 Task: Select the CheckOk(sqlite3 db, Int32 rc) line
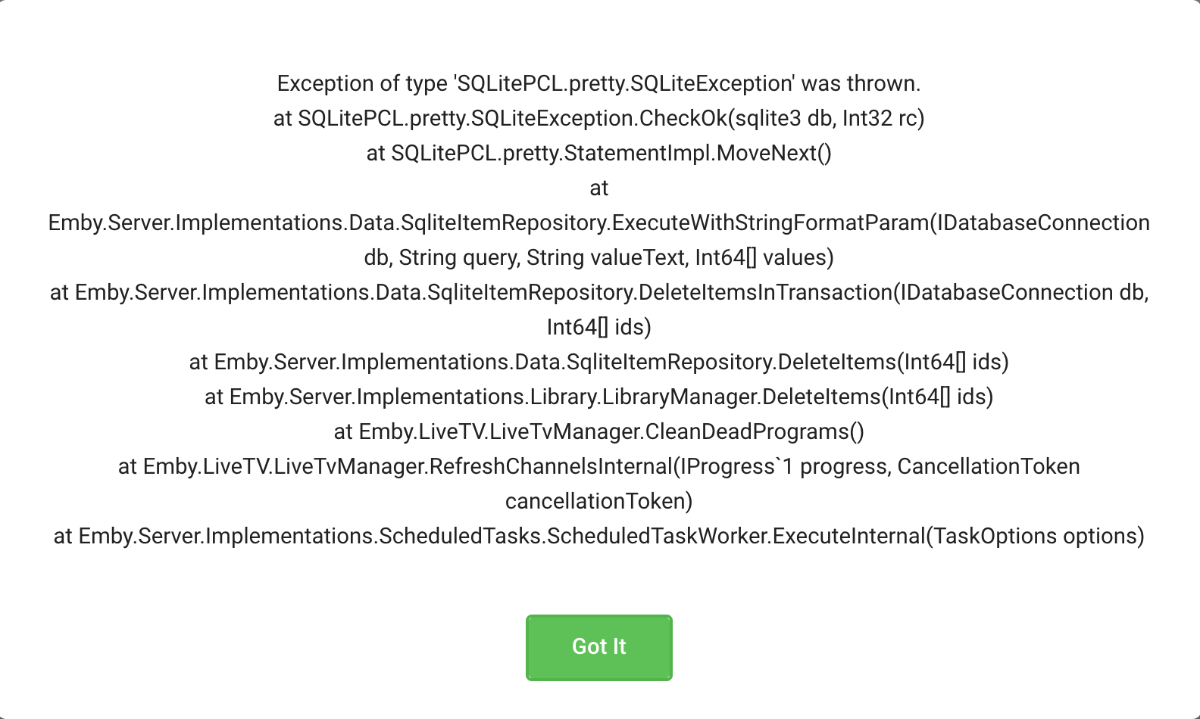(606, 118)
